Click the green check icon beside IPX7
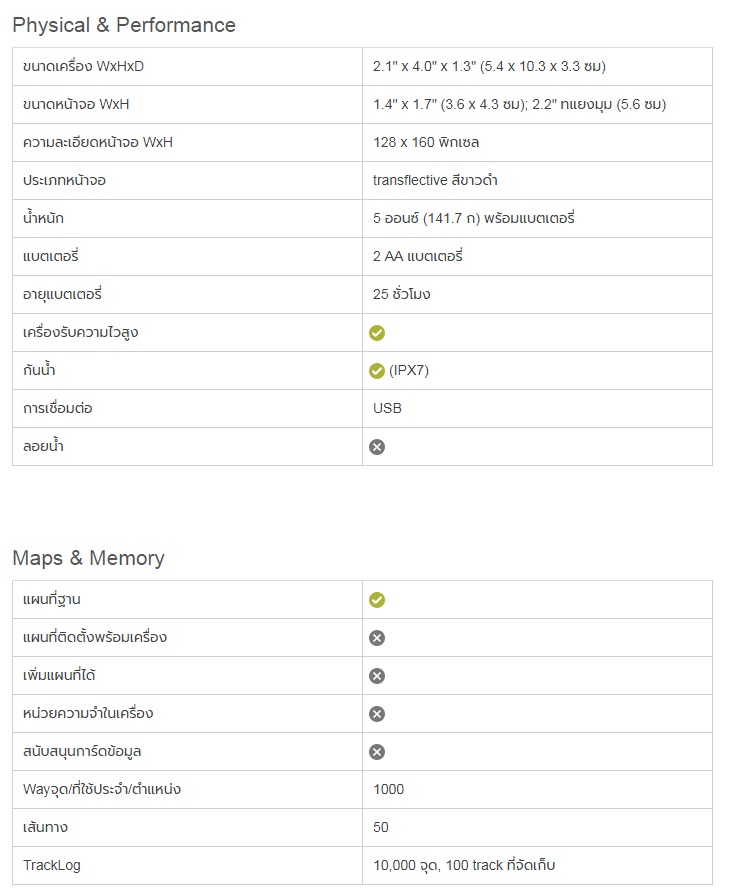The height and width of the screenshot is (895, 729). (377, 371)
